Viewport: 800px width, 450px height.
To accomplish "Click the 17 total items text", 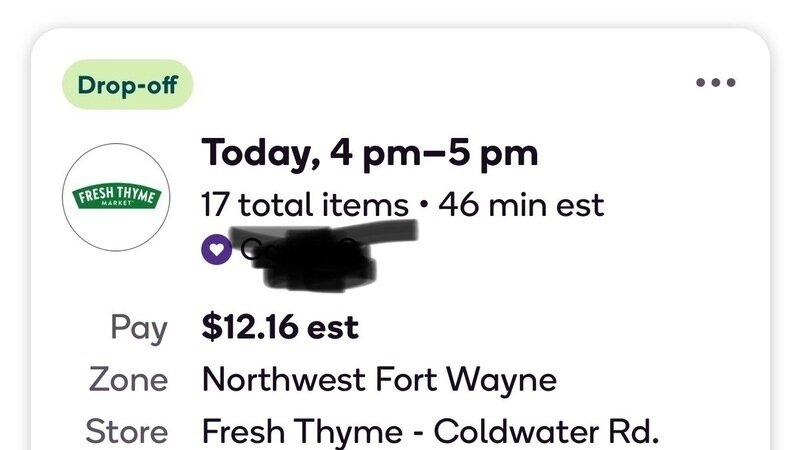I will (x=304, y=205).
